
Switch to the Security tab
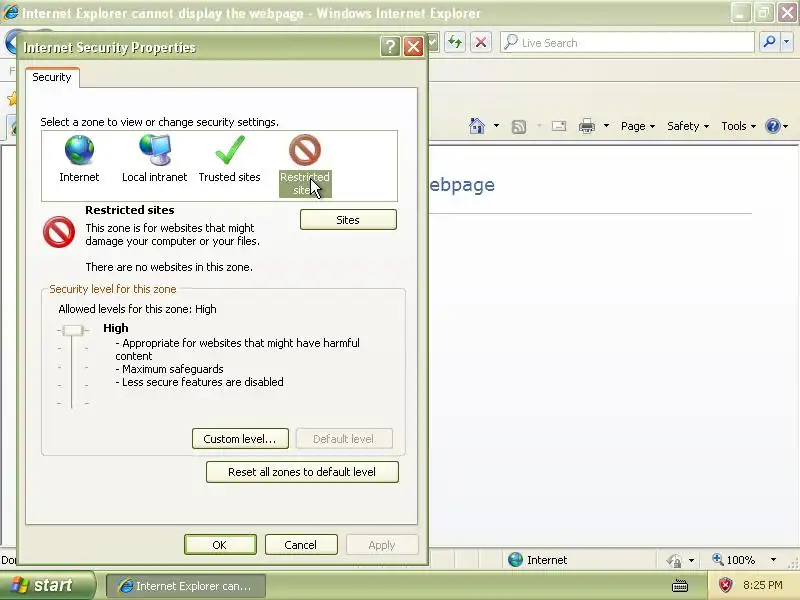52,77
